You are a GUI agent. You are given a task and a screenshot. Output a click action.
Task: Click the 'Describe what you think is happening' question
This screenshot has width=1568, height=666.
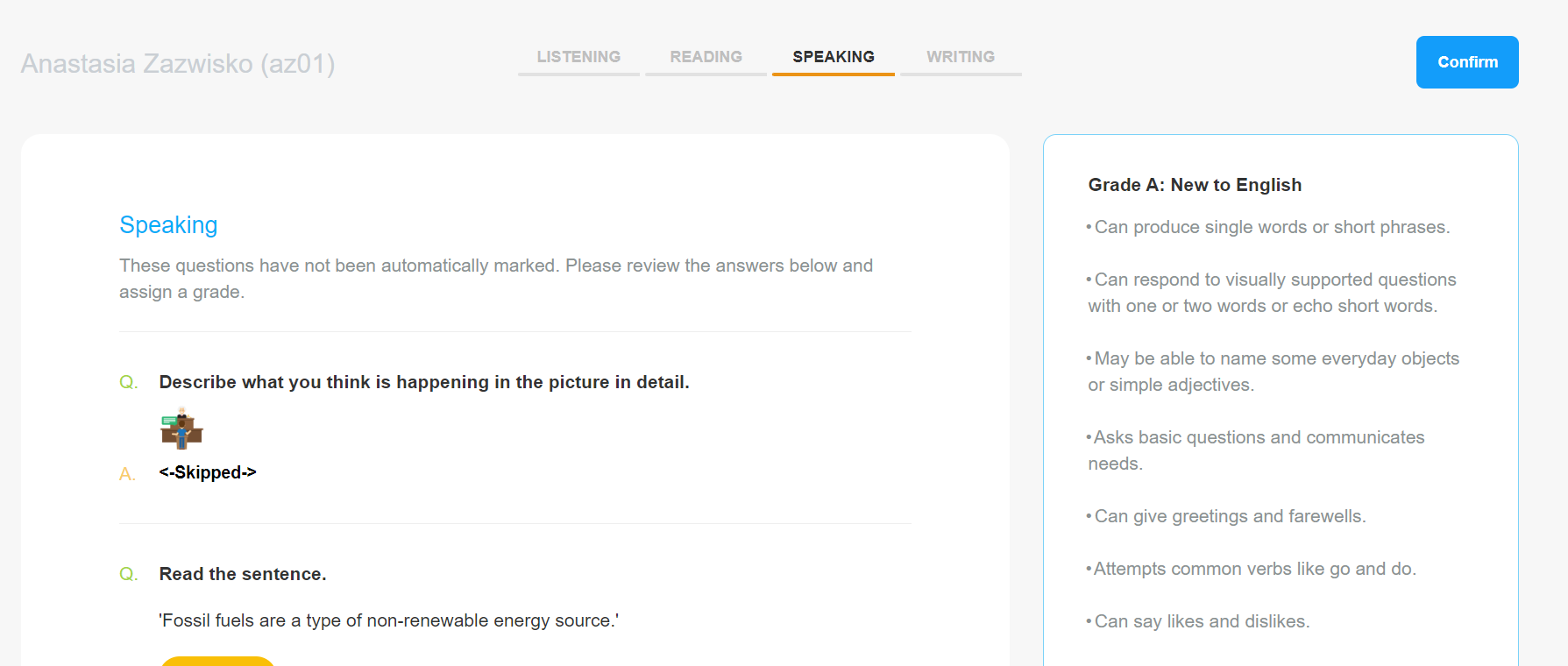click(424, 382)
